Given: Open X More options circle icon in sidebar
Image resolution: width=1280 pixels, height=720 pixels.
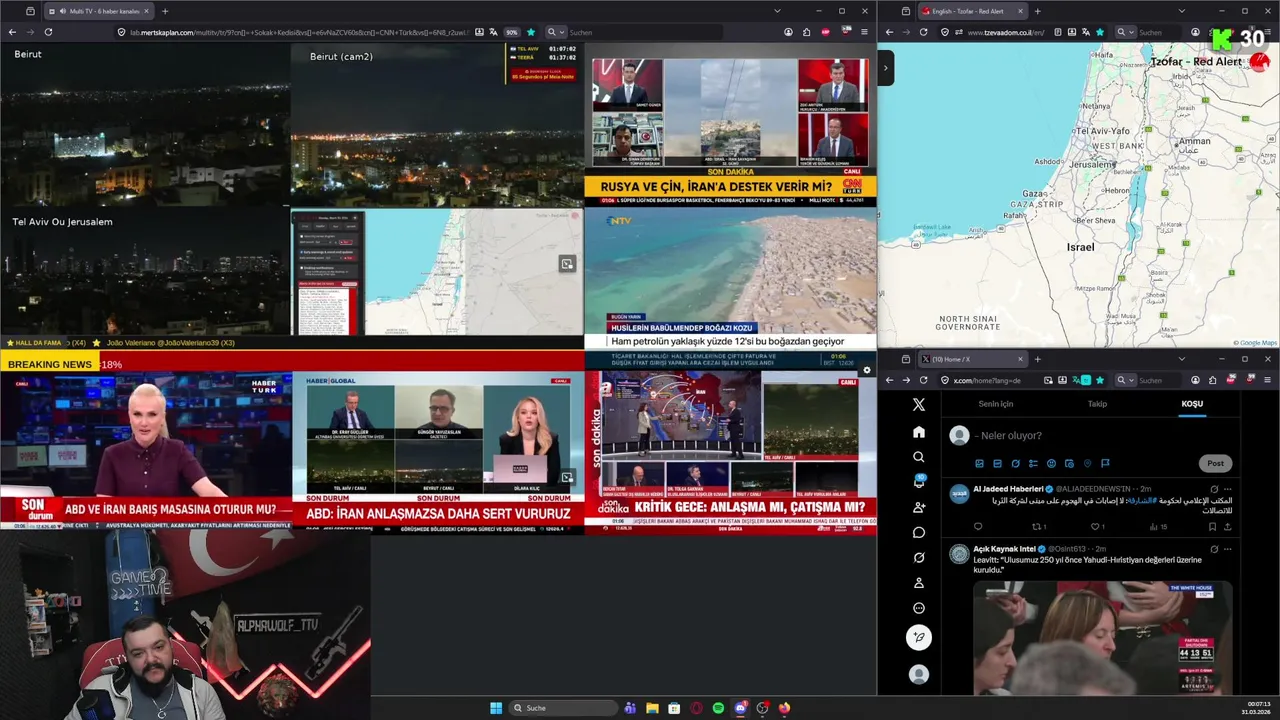Looking at the screenshot, I should (x=919, y=608).
